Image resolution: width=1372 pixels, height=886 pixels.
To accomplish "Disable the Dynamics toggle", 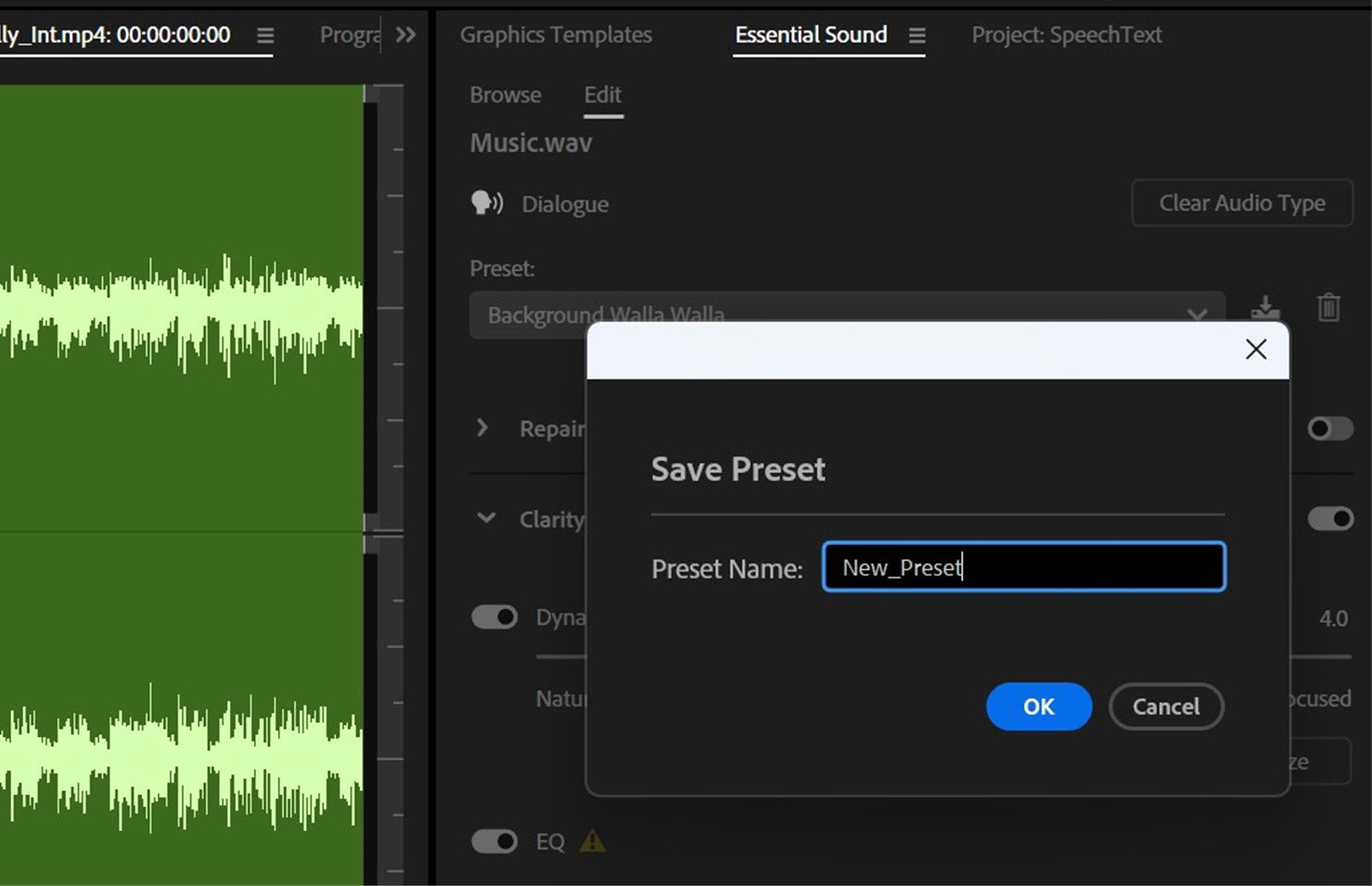I will (493, 617).
